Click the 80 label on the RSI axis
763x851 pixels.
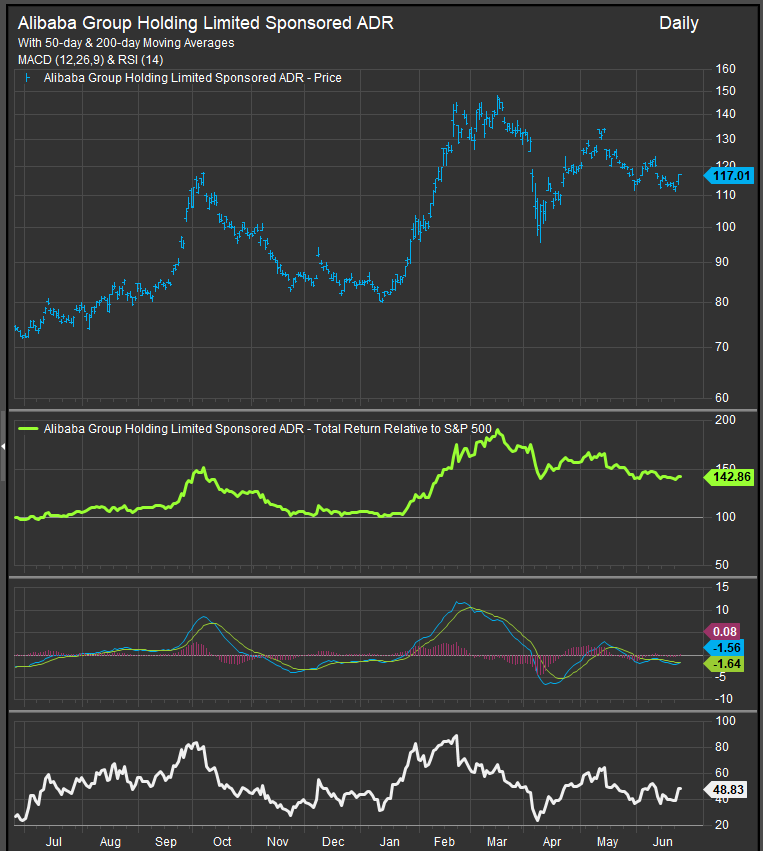coord(722,747)
